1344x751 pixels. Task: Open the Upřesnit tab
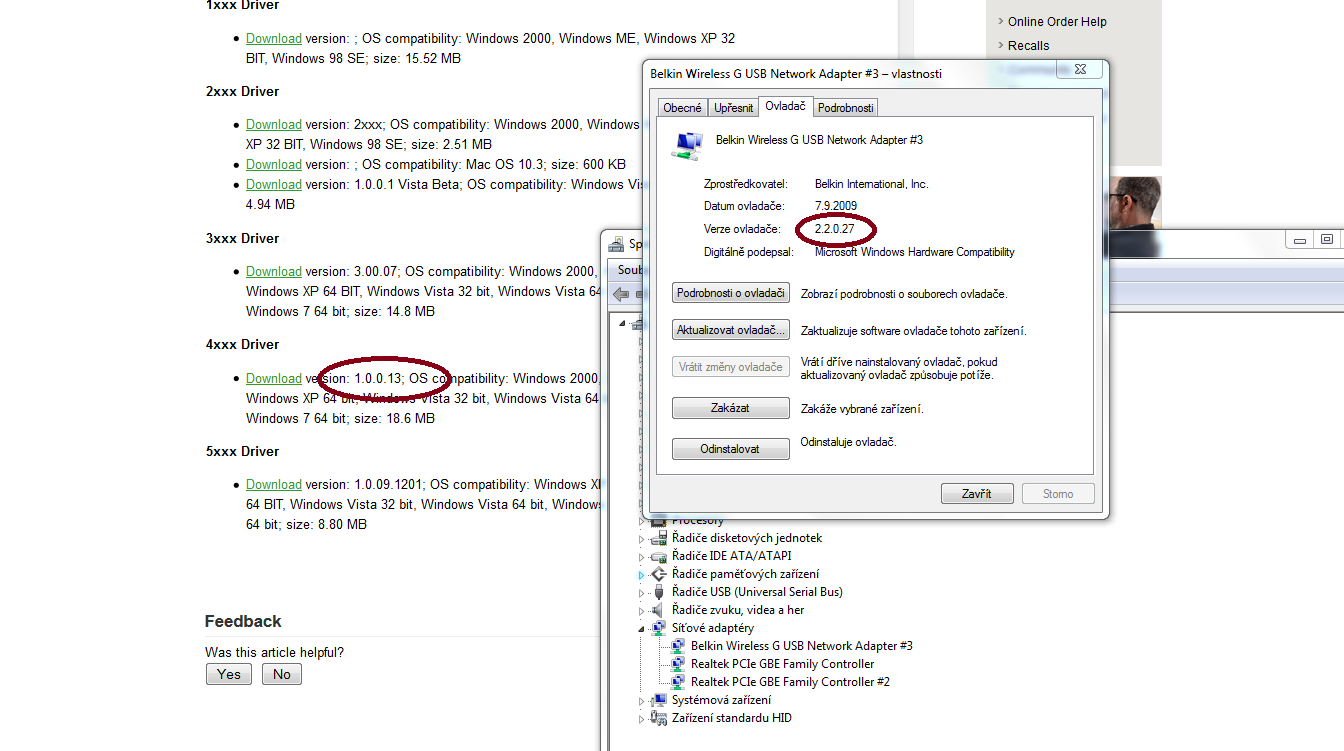coord(734,108)
